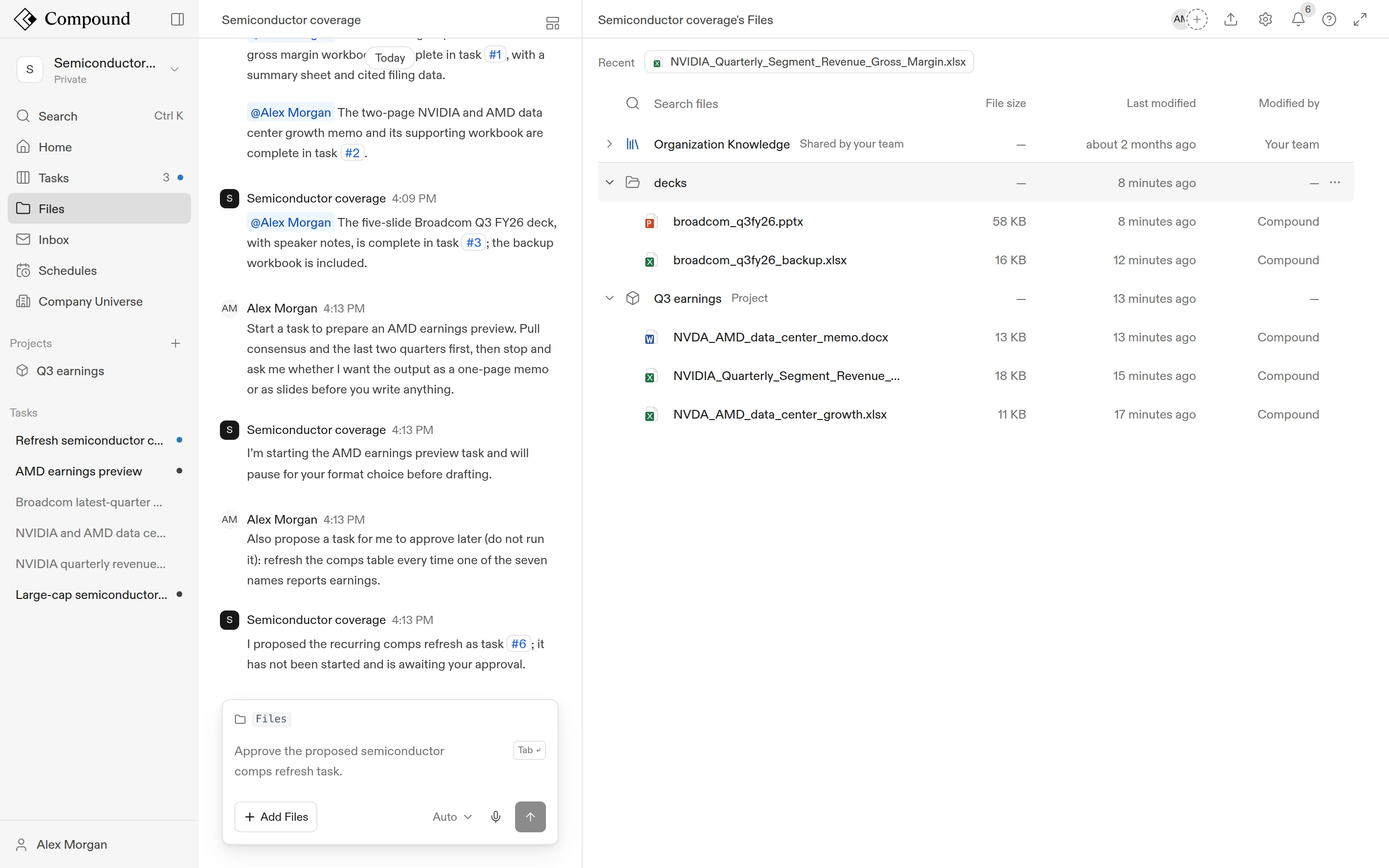This screenshot has width=1389, height=868.
Task: Open the NVIDIA and AMD data center task
Action: [99, 533]
